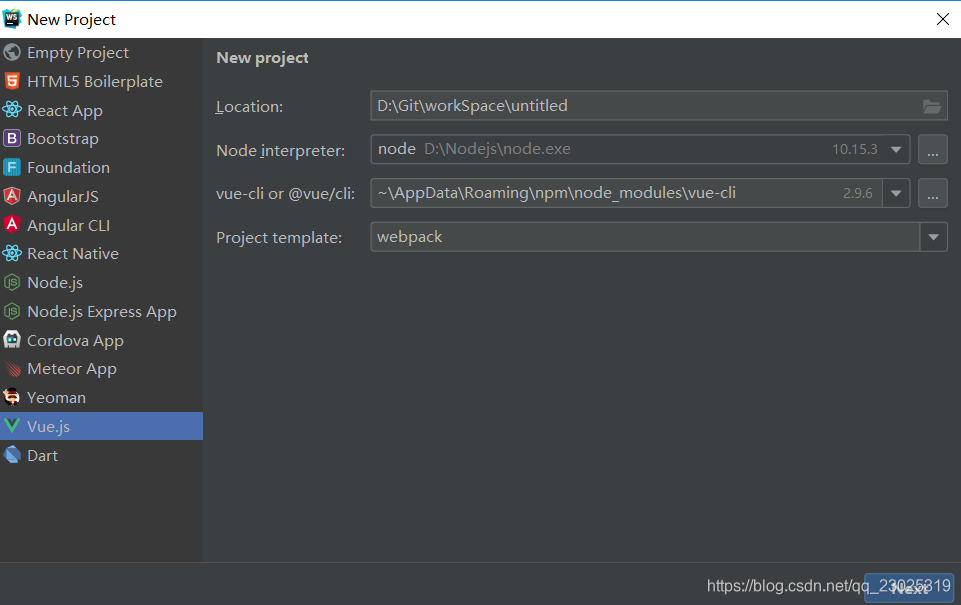Choose Dart project type
This screenshot has width=961, height=605.
pos(101,455)
